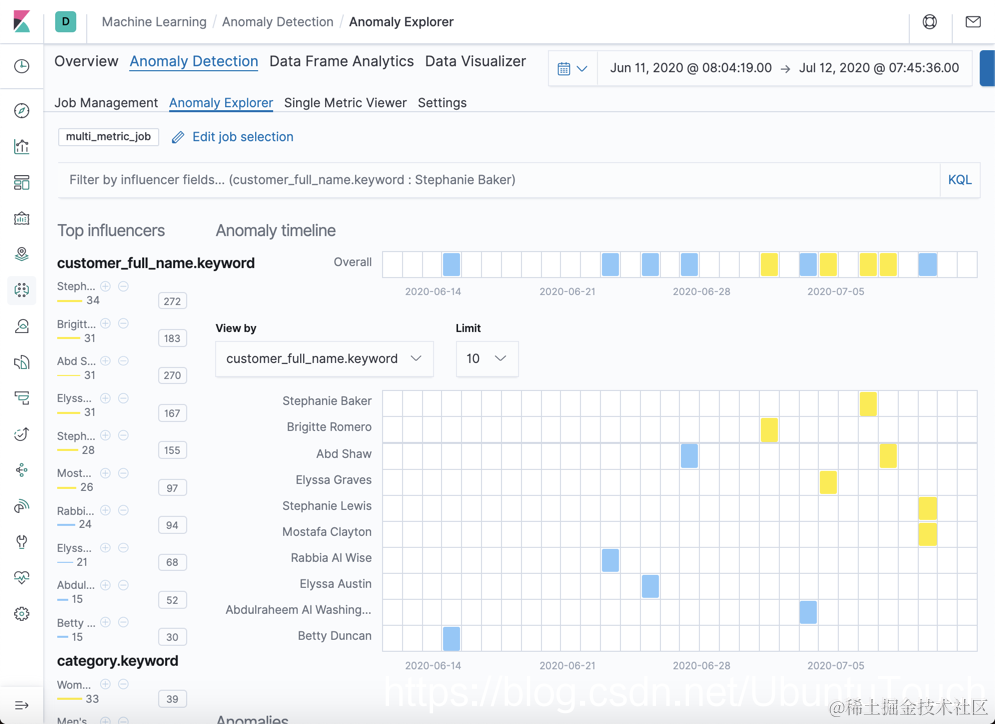Viewport: 995px width, 724px height.
Task: Open the Data Visualizer tab
Action: point(475,62)
